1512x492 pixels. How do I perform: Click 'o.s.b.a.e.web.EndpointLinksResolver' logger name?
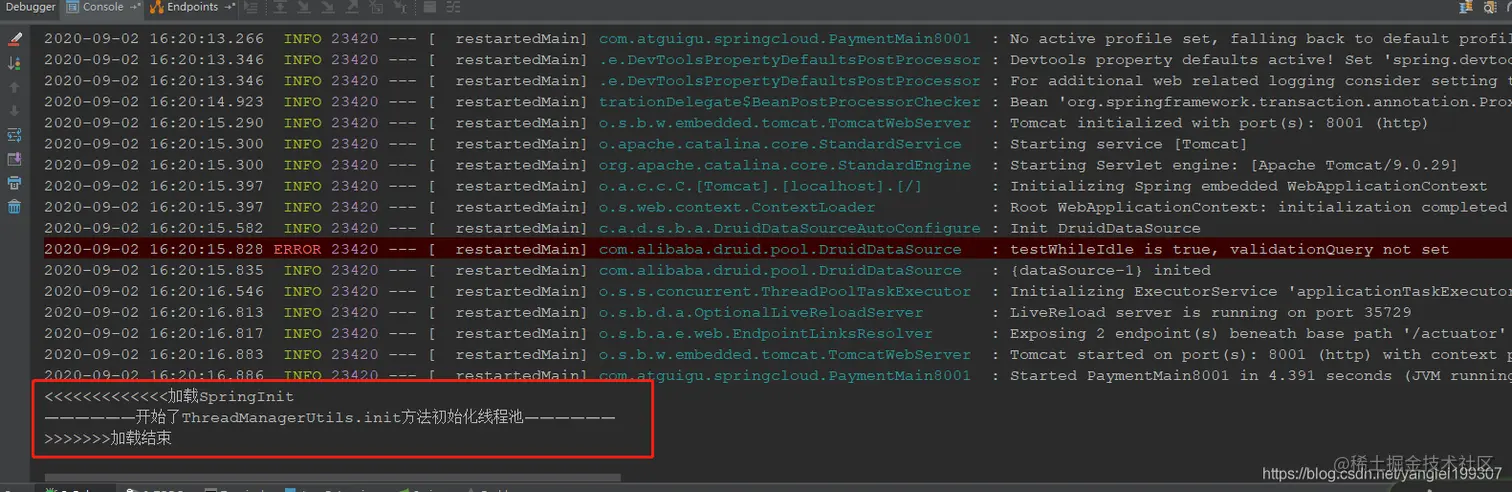(766, 333)
